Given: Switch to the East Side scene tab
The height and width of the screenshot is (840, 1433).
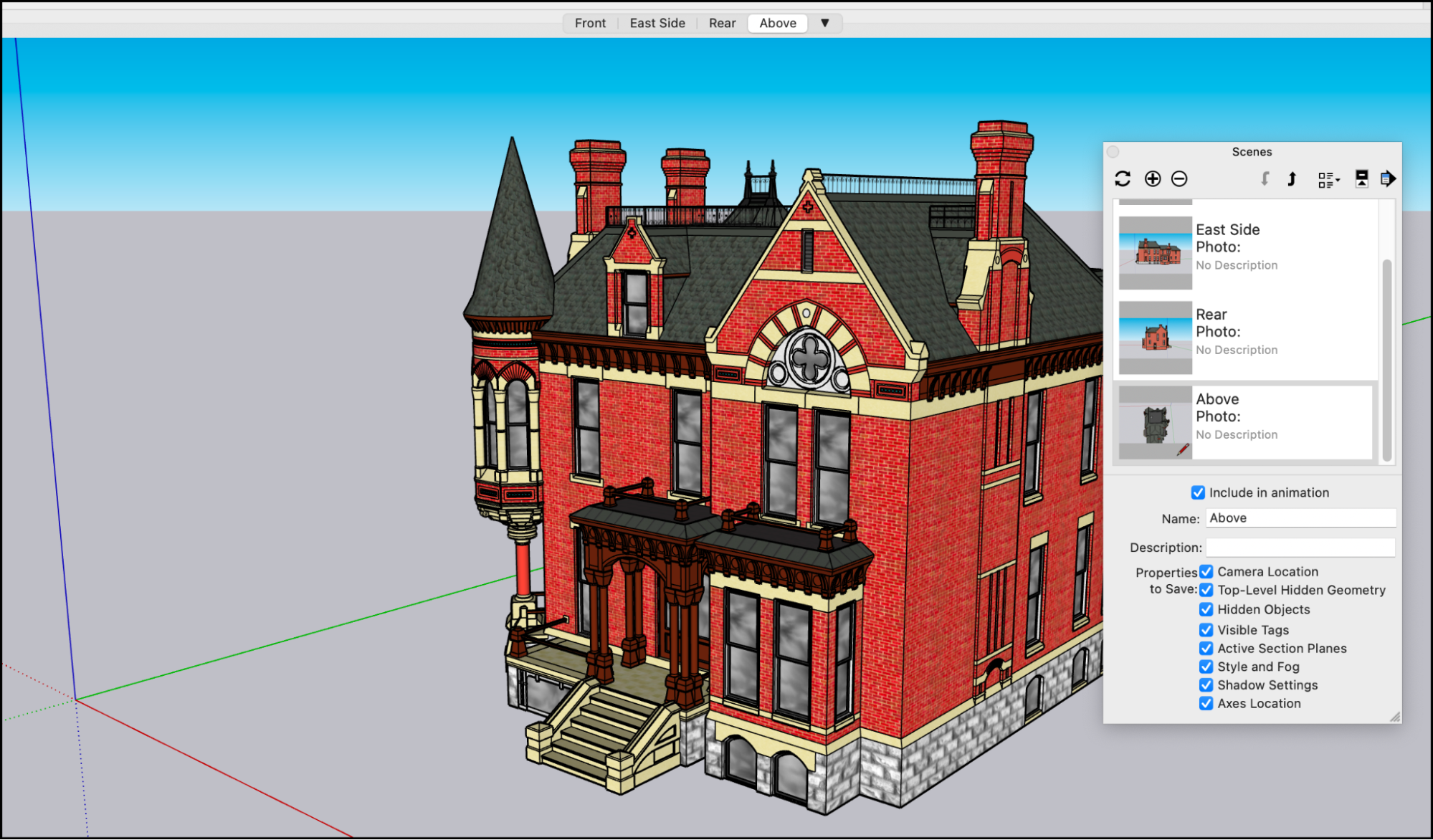Looking at the screenshot, I should click(x=657, y=22).
